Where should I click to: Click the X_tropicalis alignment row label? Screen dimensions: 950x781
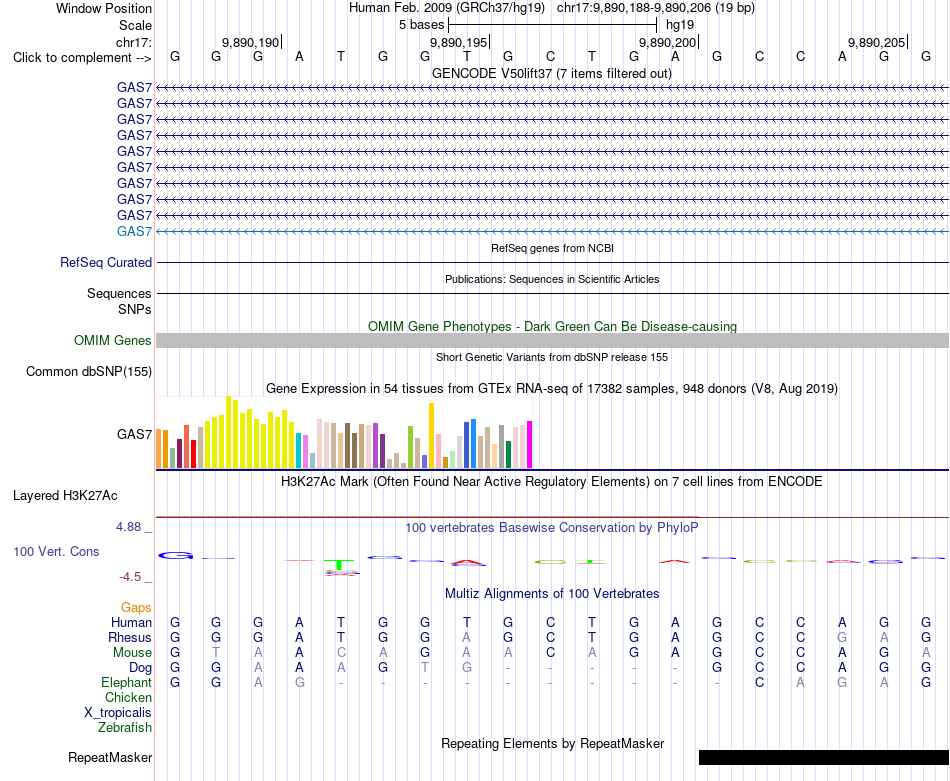click(x=118, y=713)
